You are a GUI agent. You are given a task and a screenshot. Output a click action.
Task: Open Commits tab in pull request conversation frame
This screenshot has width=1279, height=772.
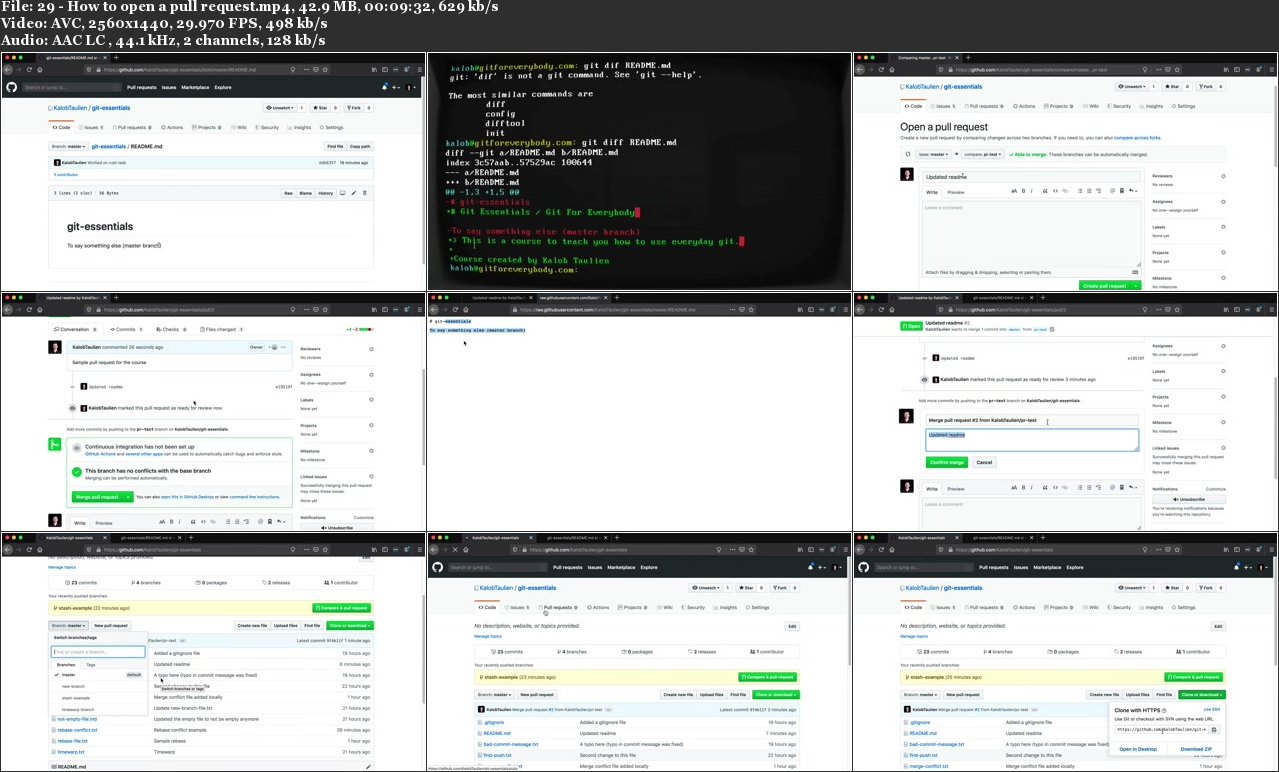pyautogui.click(x=127, y=329)
